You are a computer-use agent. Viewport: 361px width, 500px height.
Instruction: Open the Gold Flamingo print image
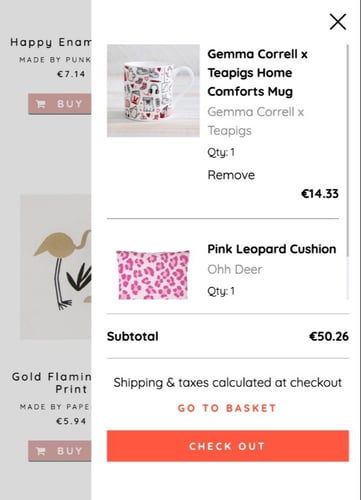[x=56, y=267]
